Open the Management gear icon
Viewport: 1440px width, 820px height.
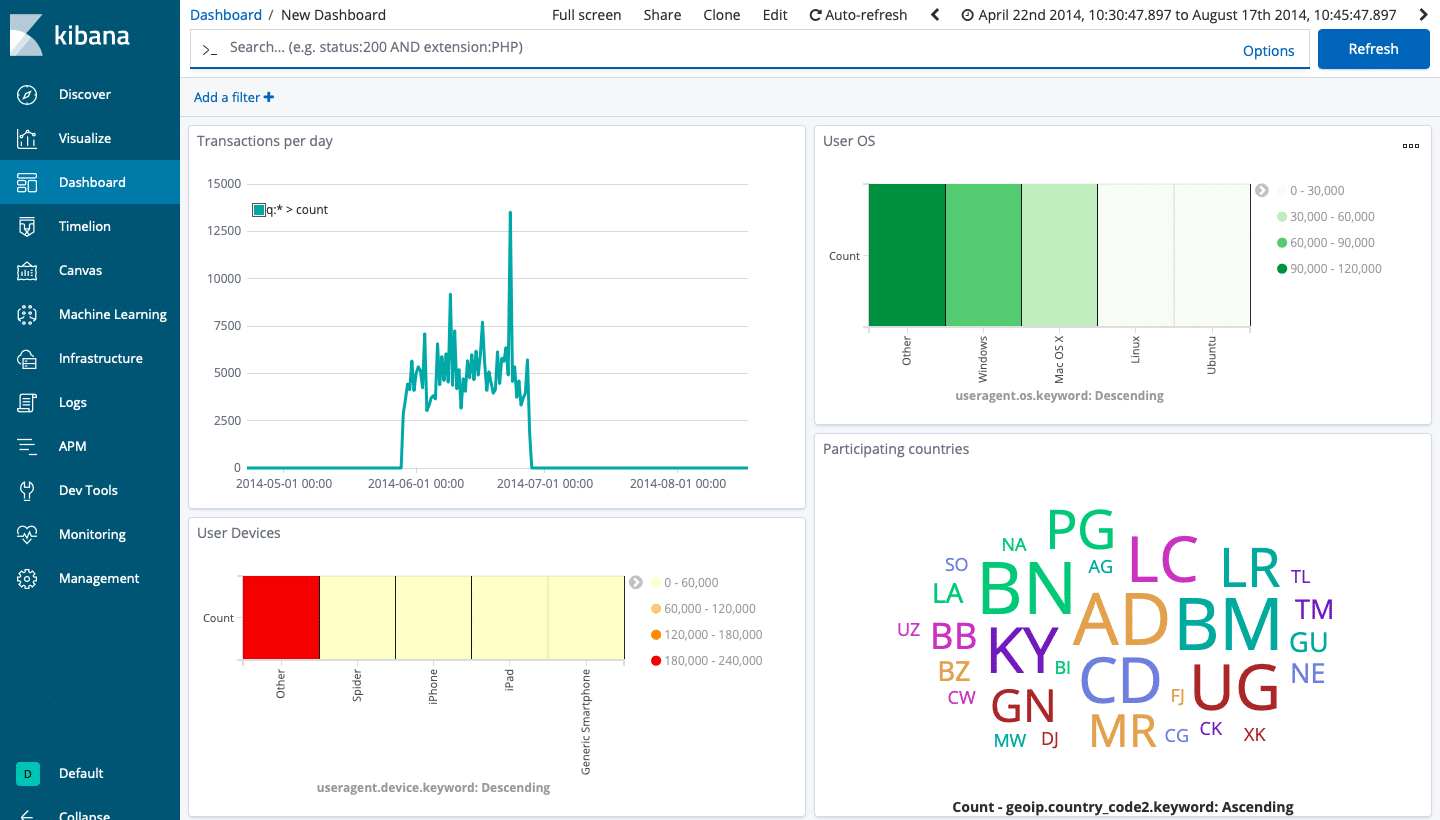(27, 578)
